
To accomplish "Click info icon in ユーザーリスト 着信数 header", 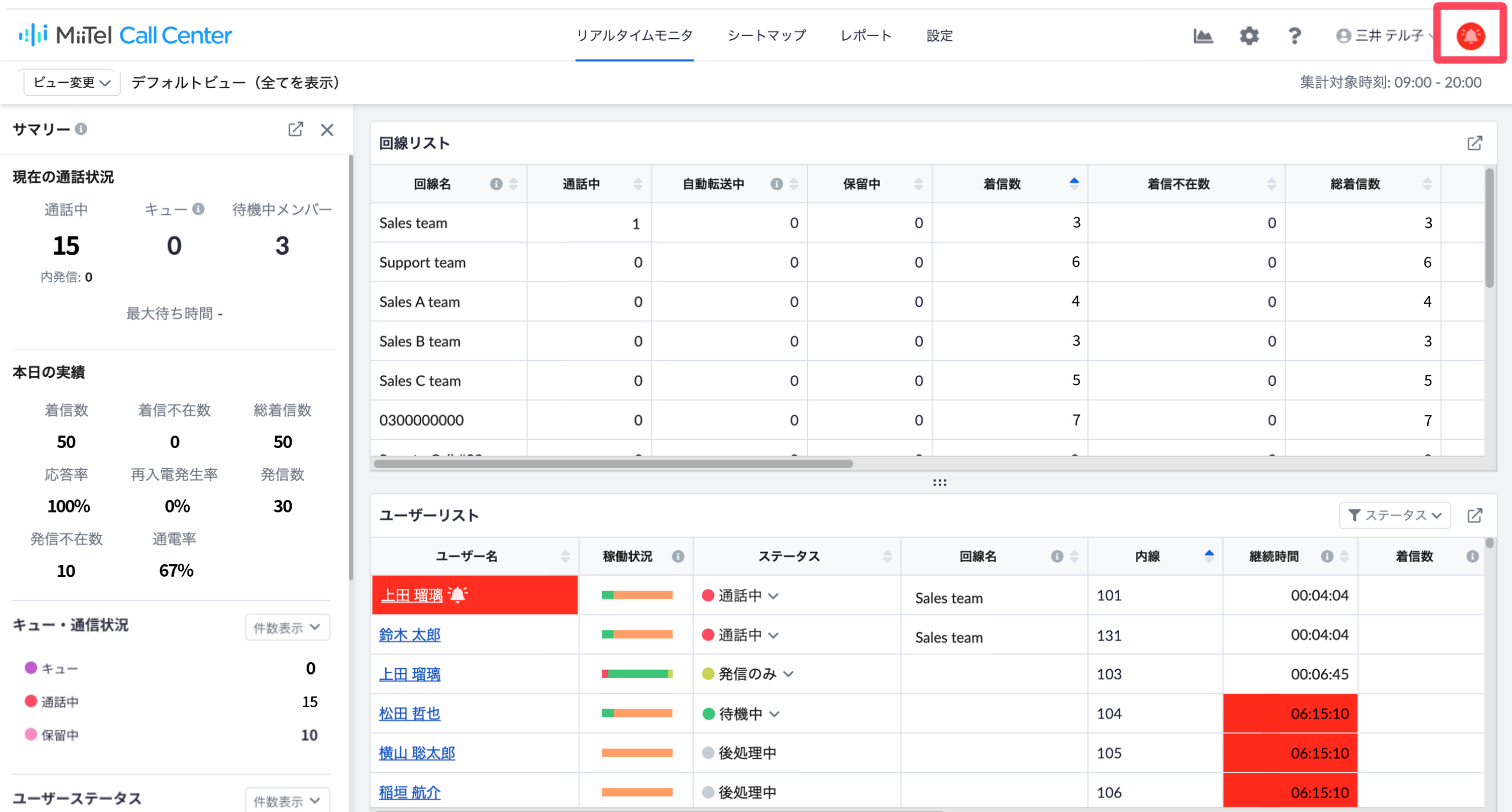I will point(1472,556).
